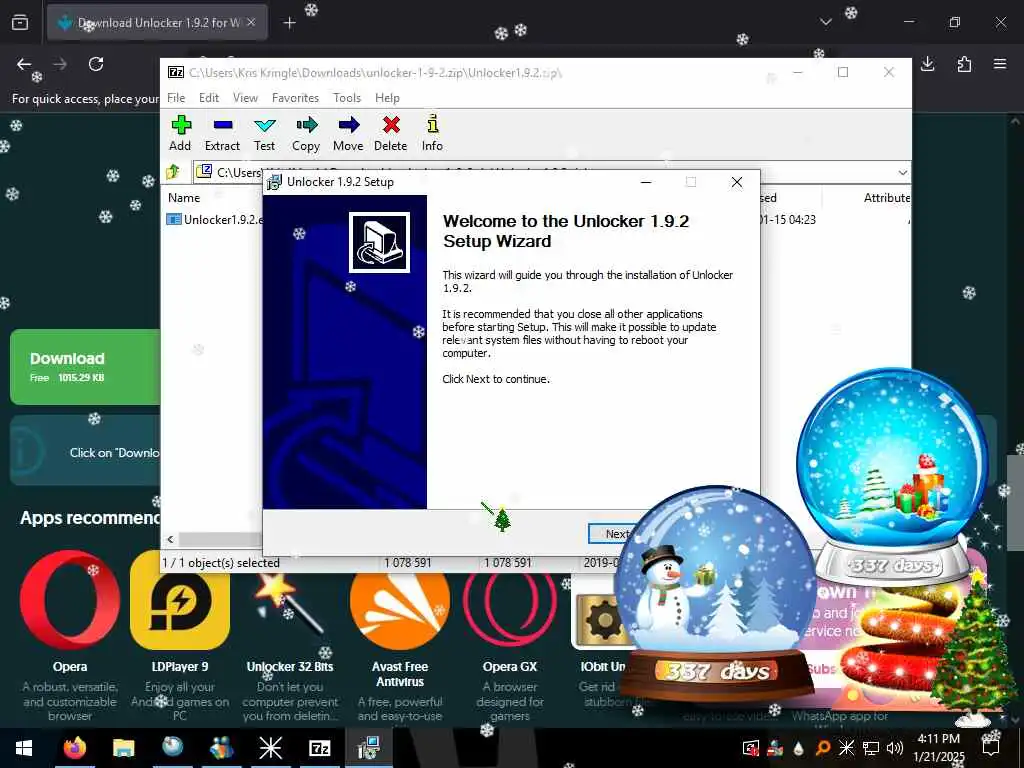The image size is (1024, 768).
Task: Click the Info icon in 7-Zip toolbar
Action: [x=432, y=124]
